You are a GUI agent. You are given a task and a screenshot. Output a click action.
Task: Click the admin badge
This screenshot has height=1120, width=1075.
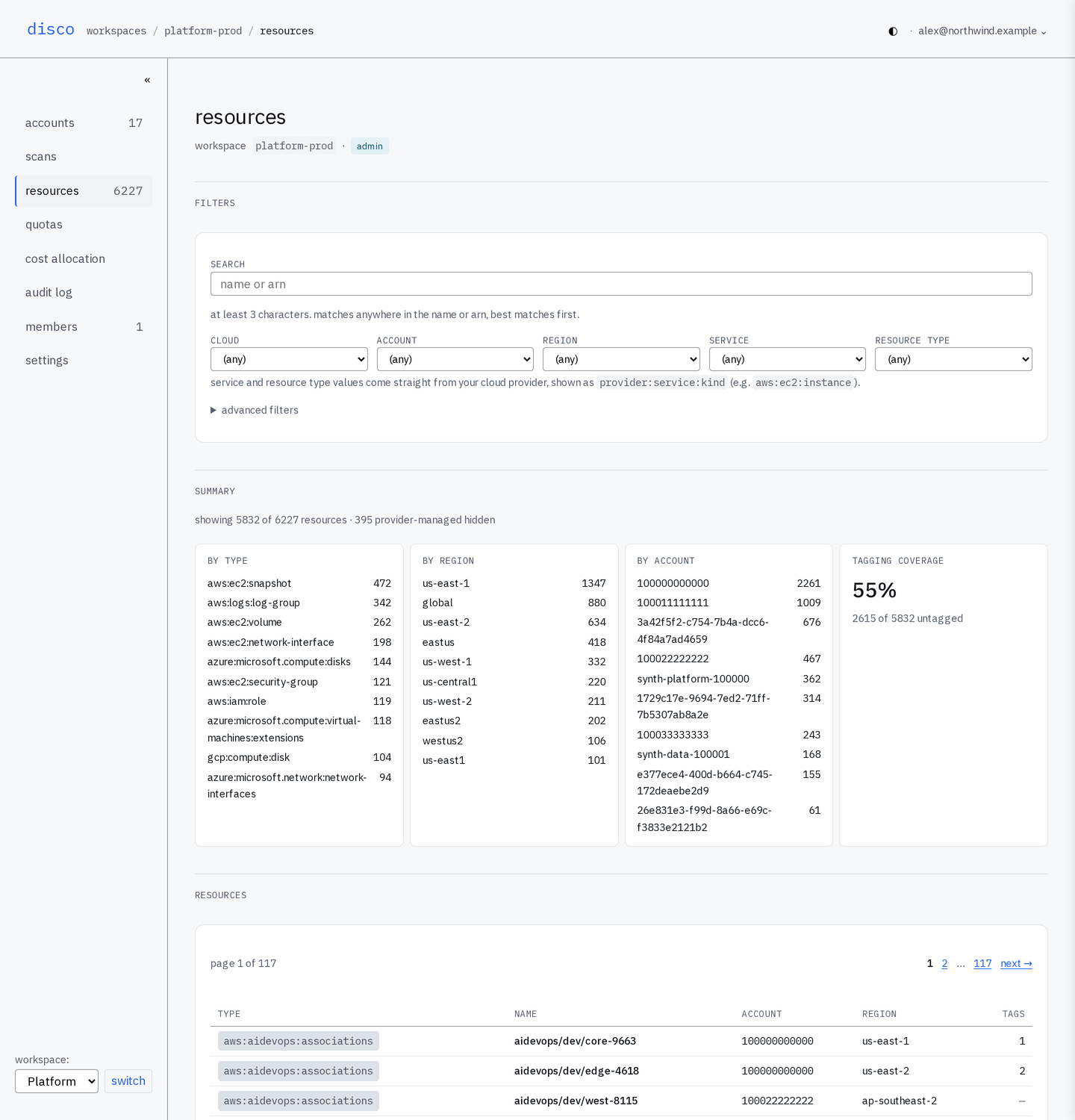click(x=370, y=146)
